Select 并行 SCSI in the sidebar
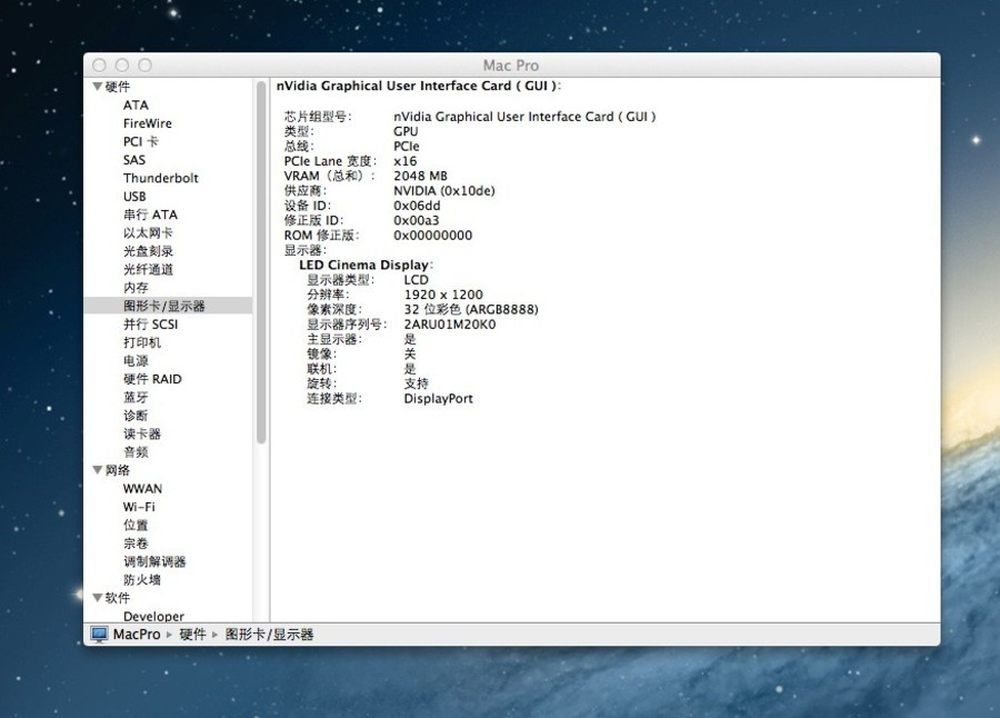 [151, 325]
